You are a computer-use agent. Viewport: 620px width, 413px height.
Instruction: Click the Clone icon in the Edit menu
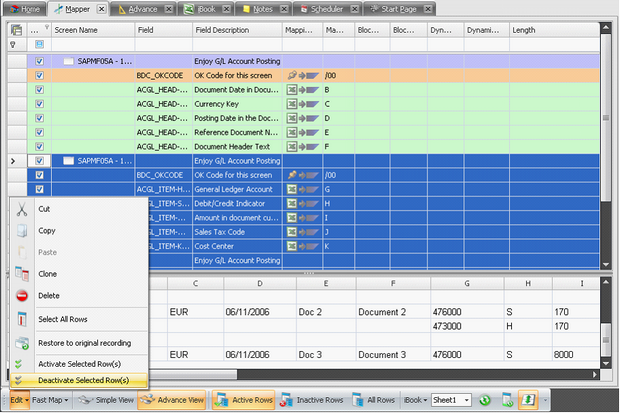[21, 273]
